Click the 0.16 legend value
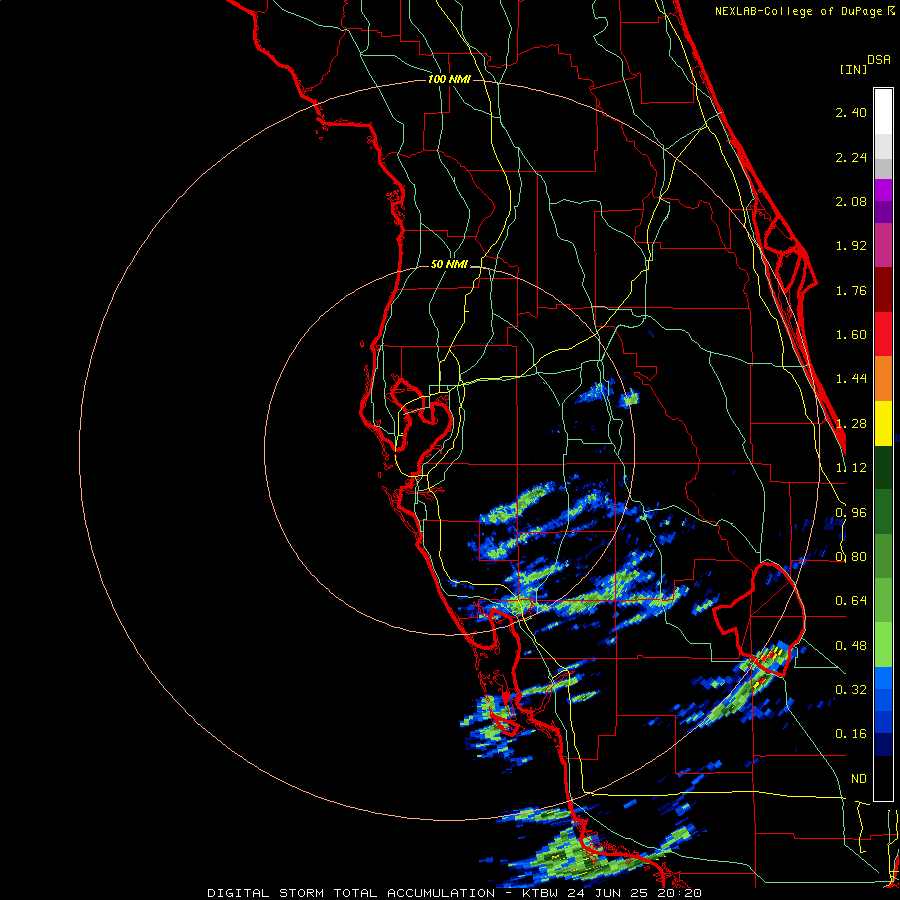The height and width of the screenshot is (900, 900). coord(851,734)
